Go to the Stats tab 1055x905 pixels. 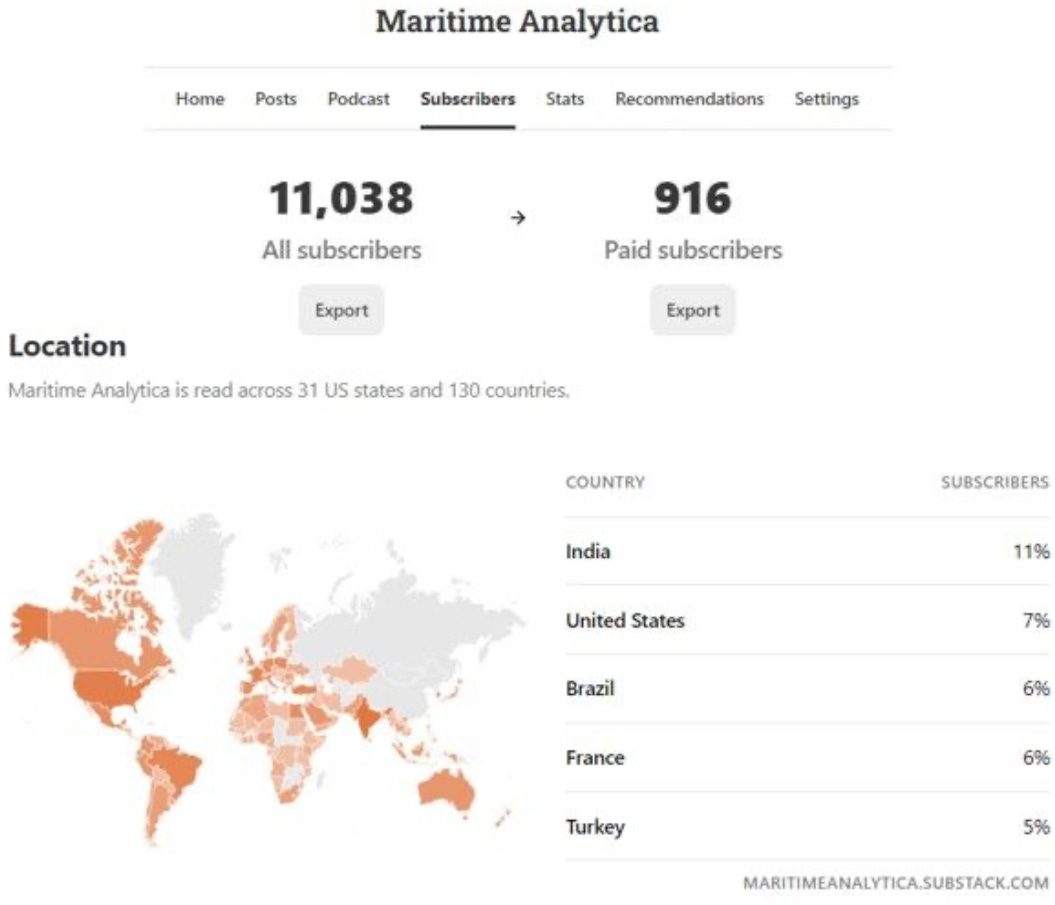(x=565, y=99)
